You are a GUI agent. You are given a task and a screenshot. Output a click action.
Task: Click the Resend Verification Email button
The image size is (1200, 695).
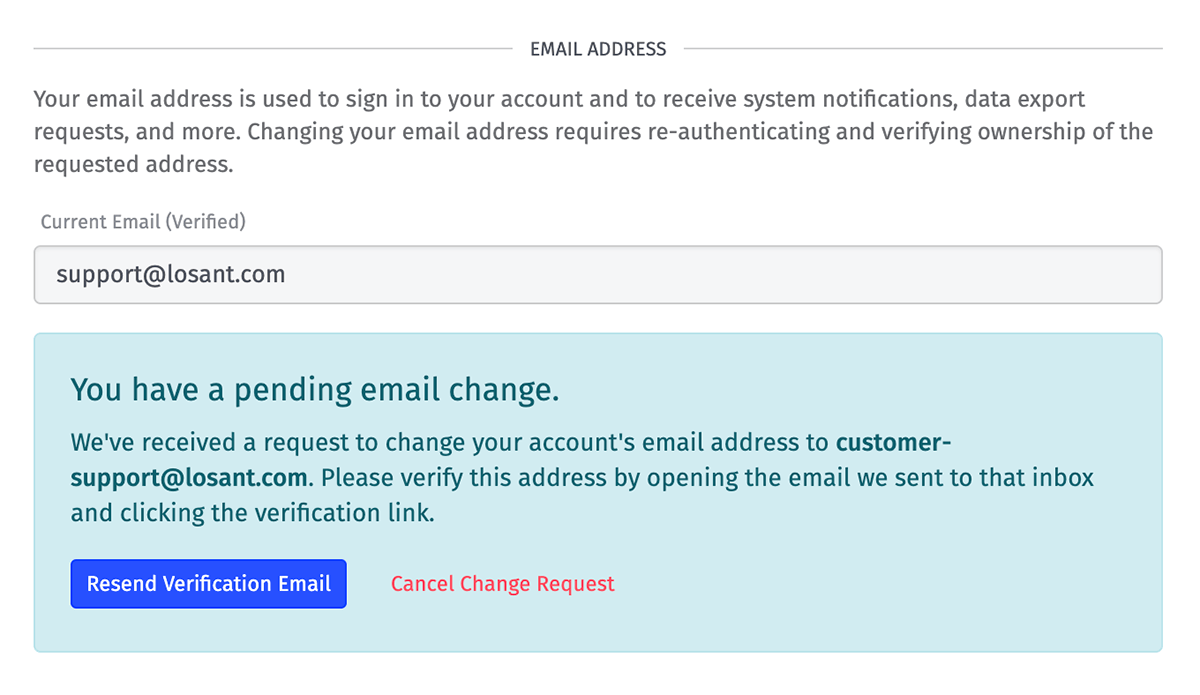[x=208, y=584]
